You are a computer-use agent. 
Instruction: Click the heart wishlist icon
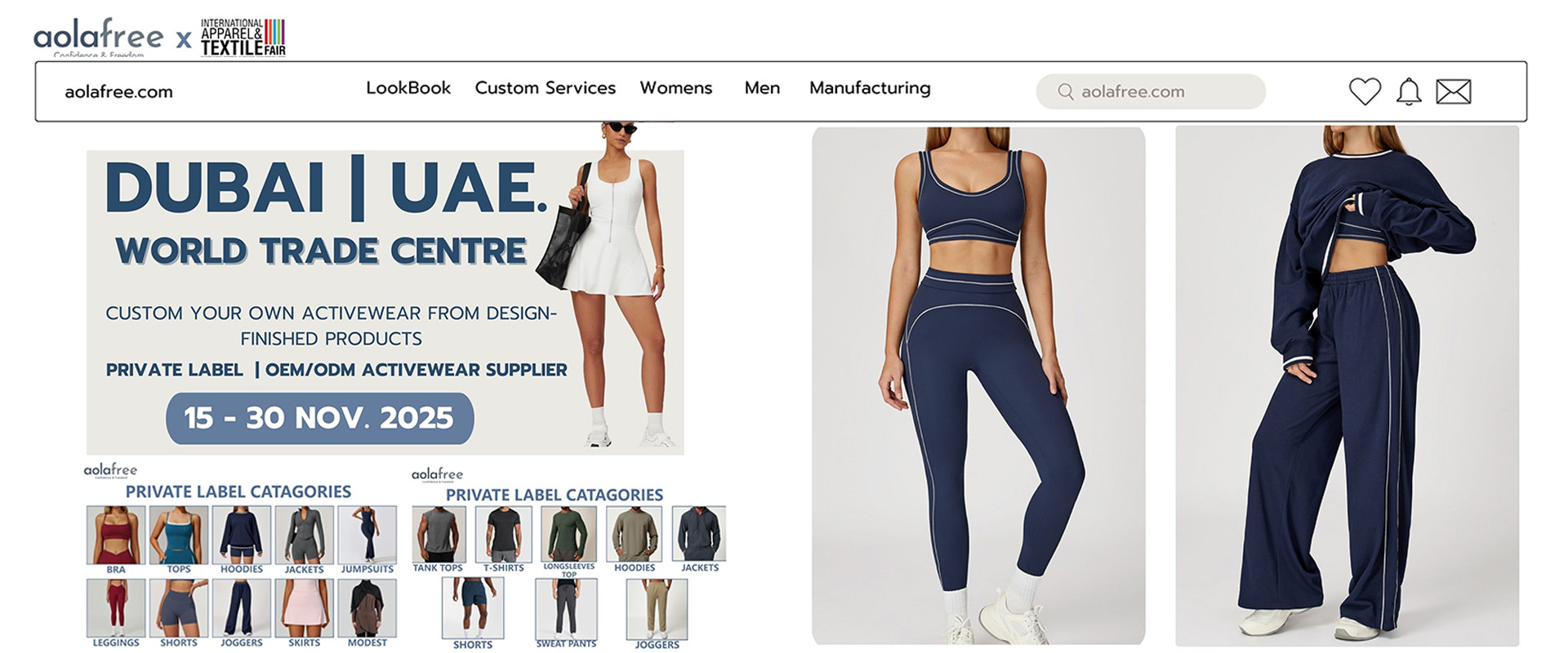click(1365, 91)
